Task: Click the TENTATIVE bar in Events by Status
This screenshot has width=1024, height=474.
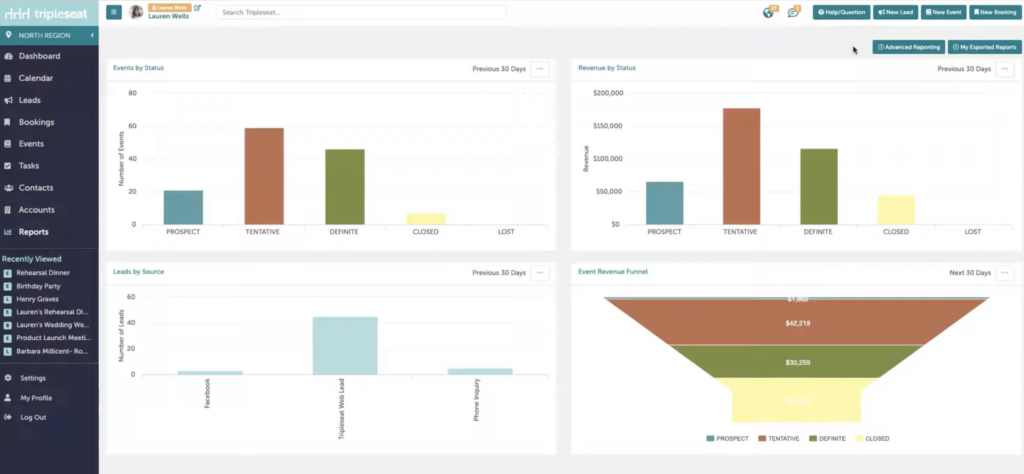Action: click(x=264, y=176)
